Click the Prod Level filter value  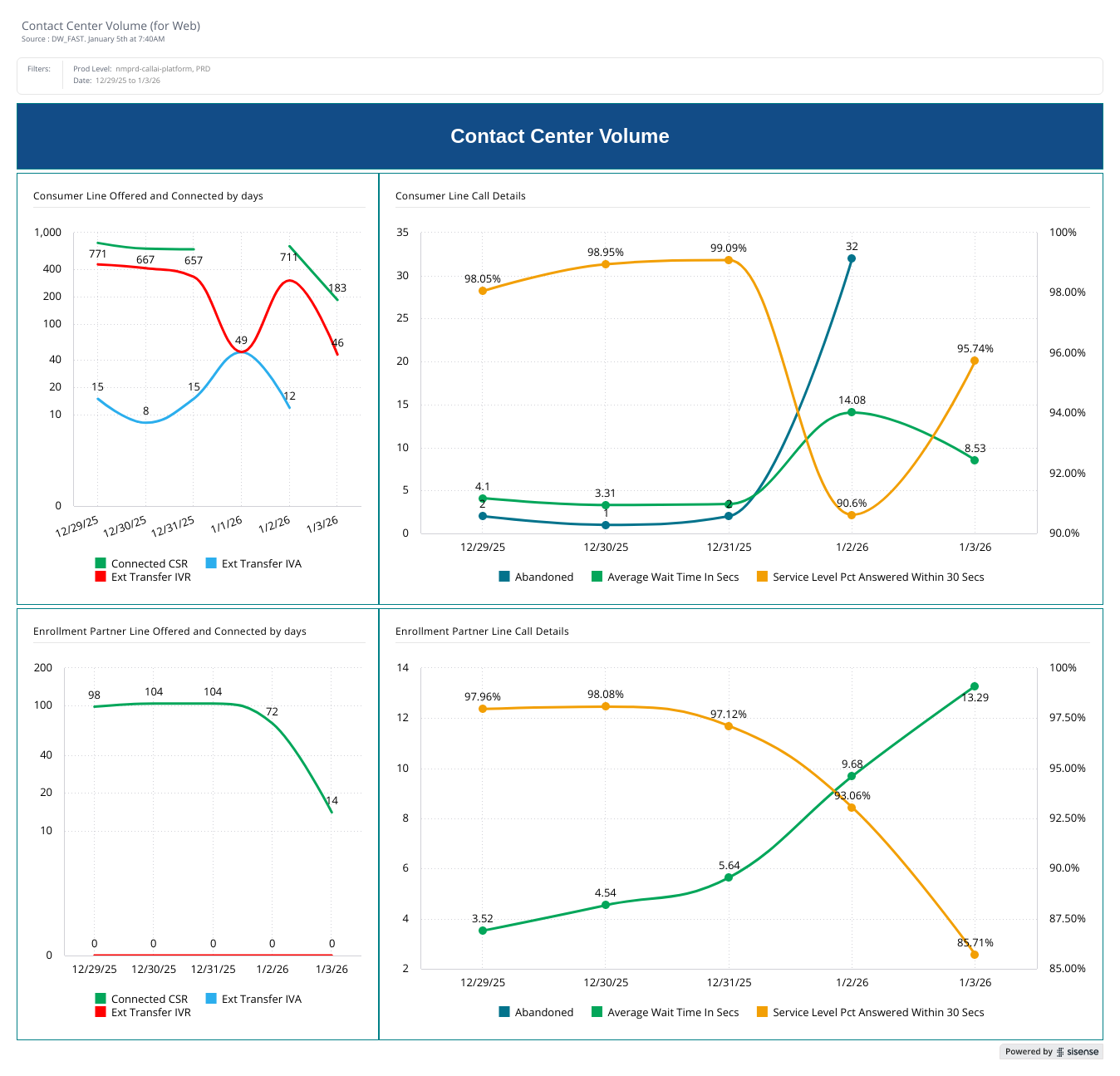click(x=162, y=69)
